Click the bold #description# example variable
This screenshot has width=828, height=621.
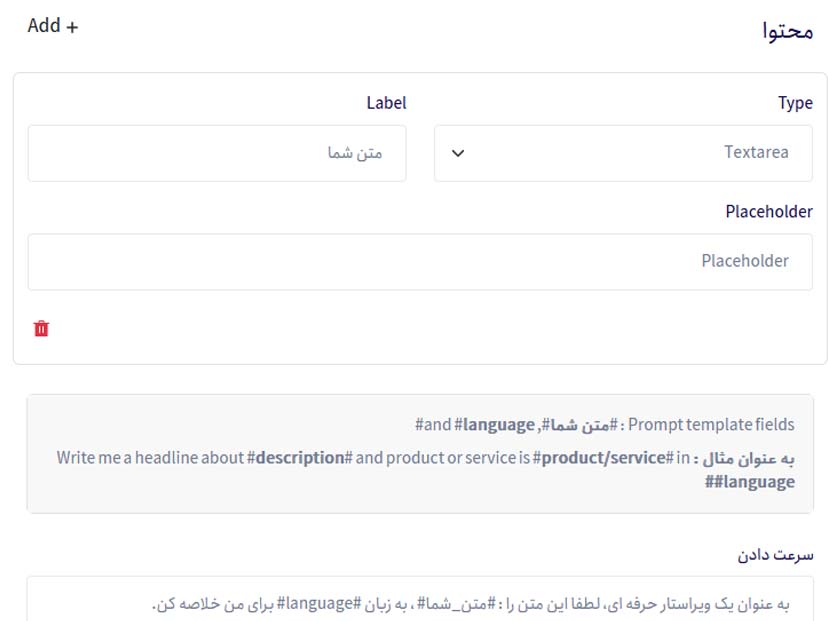coord(300,458)
